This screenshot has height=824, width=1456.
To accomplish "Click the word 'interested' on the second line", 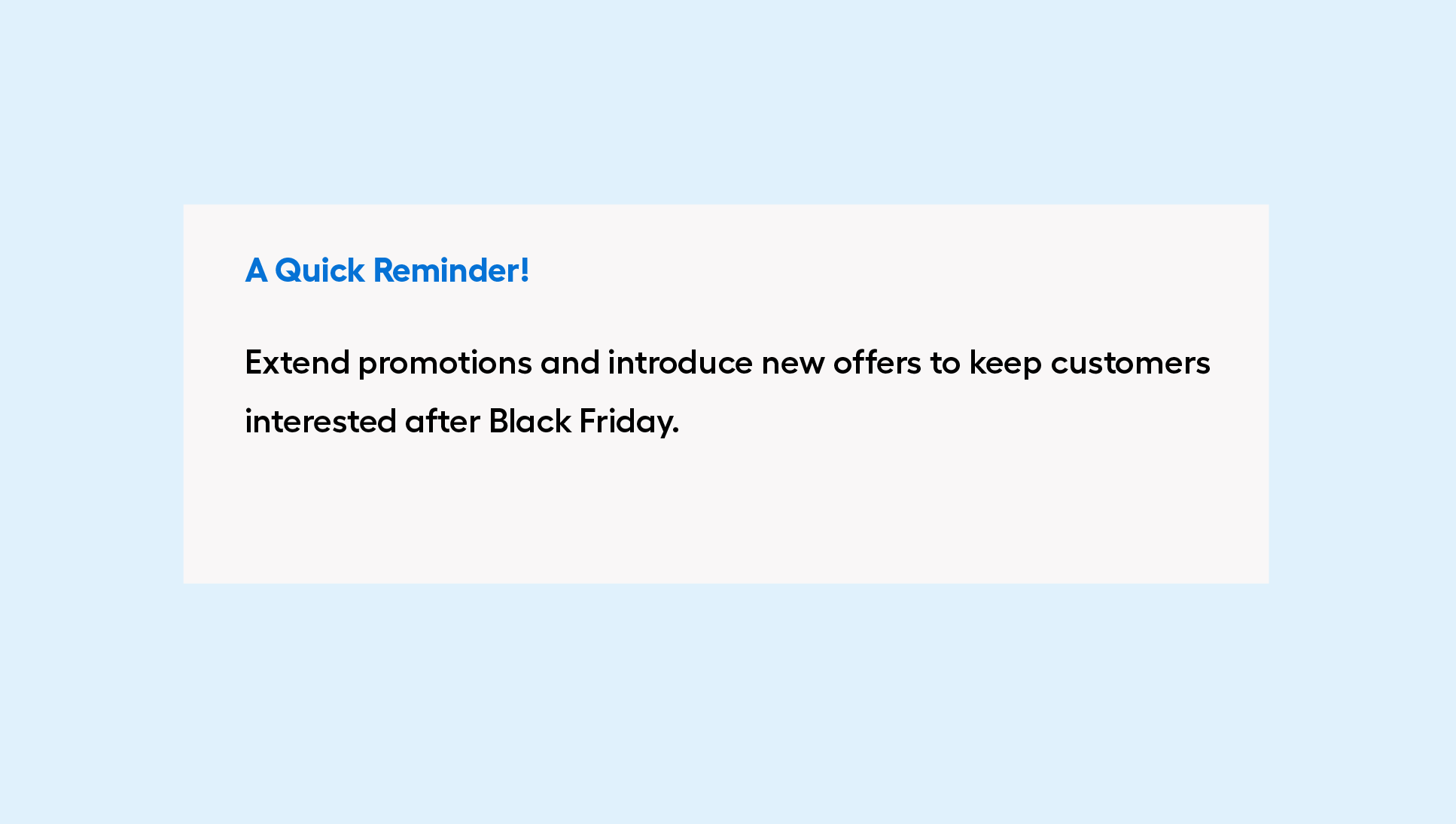I will 321,422.
